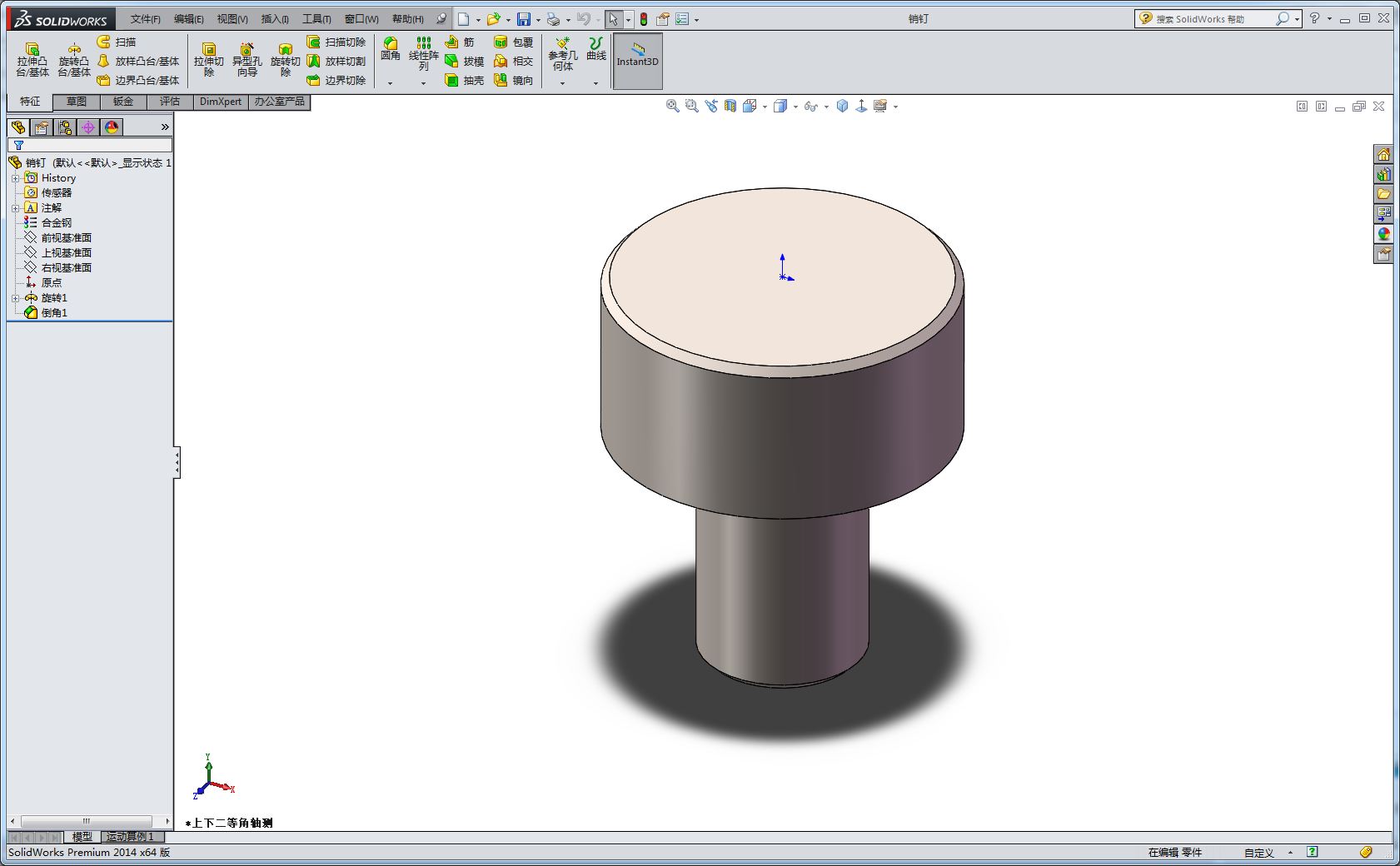Click the 运动算例1 bottom tab

(129, 836)
